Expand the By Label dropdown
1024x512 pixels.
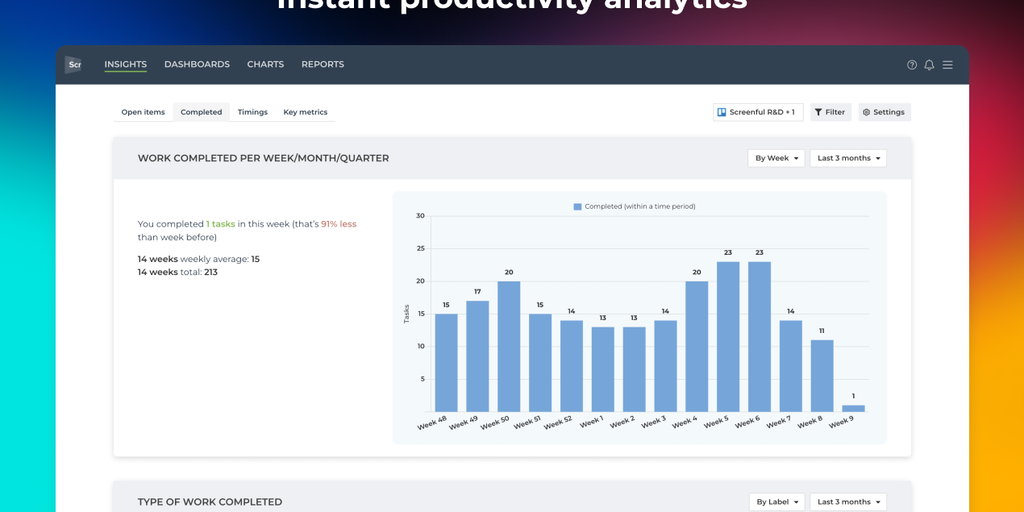(776, 502)
